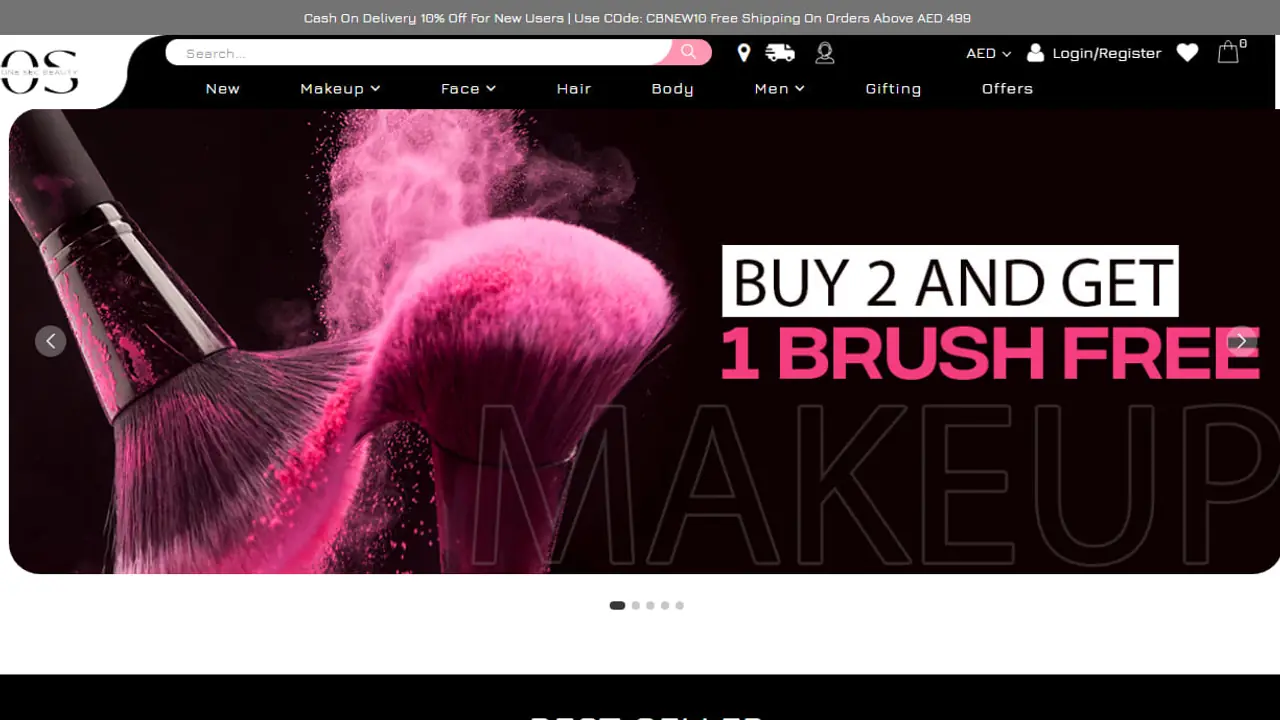Go to the previous banner slide
Viewport: 1280px width, 720px height.
[50, 341]
